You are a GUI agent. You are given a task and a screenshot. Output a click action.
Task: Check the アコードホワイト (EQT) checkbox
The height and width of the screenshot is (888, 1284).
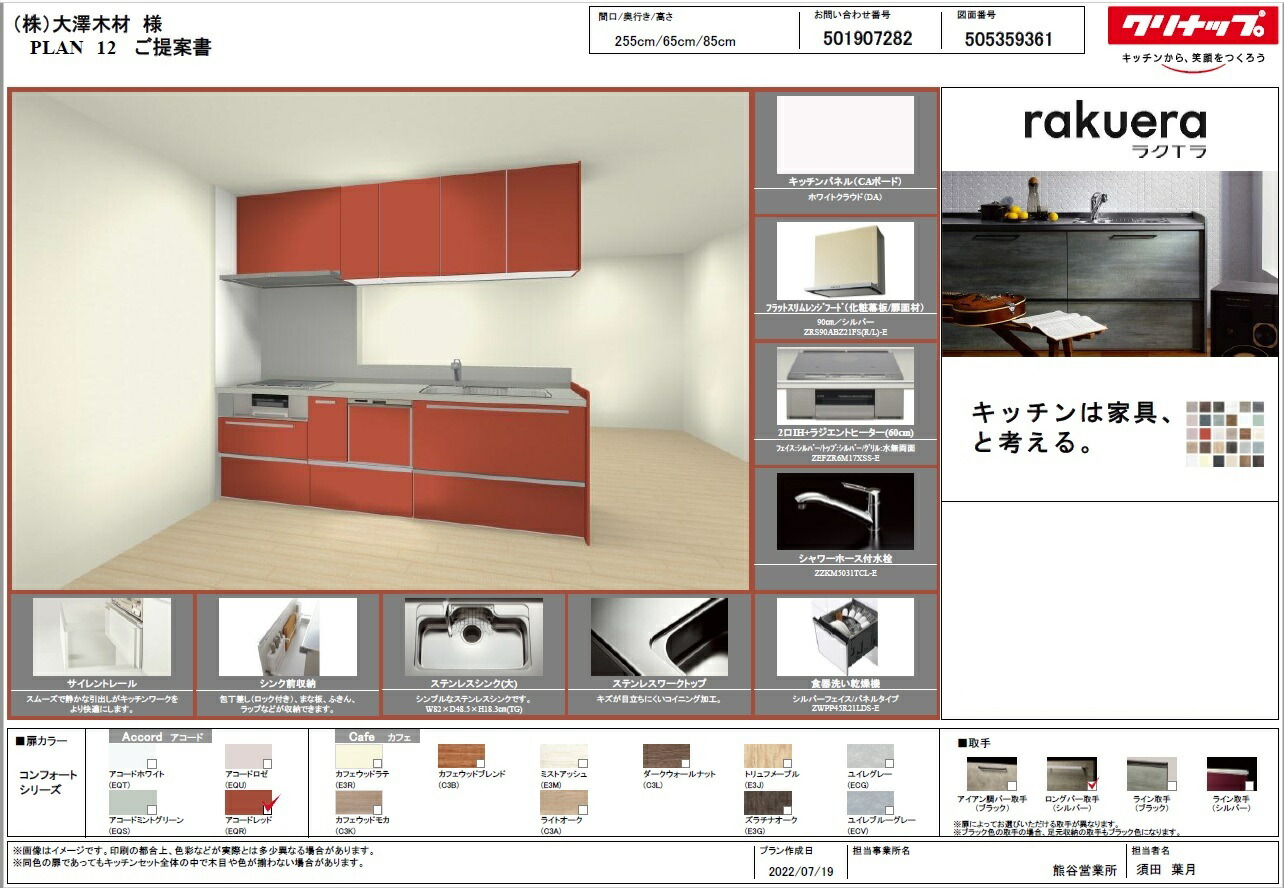(x=150, y=763)
